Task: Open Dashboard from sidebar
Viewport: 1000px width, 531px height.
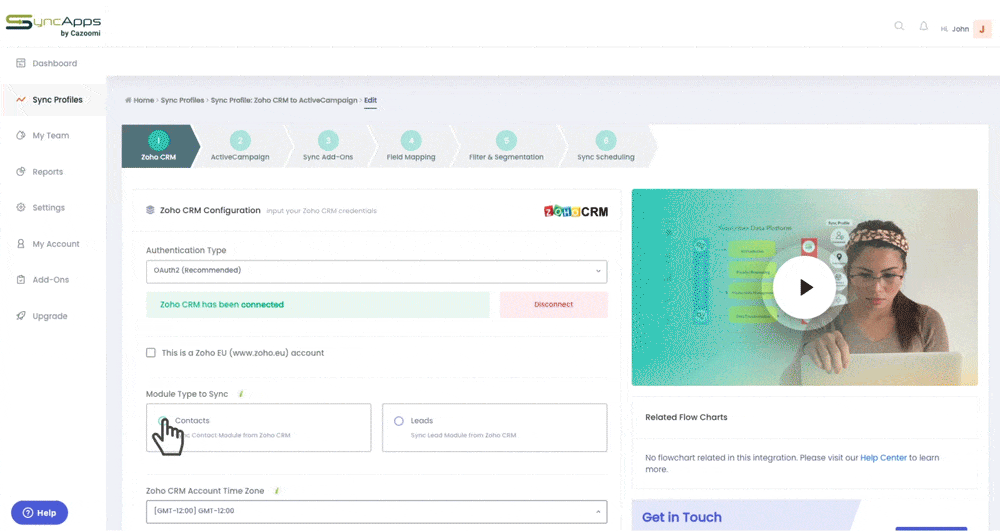Action: tap(55, 63)
